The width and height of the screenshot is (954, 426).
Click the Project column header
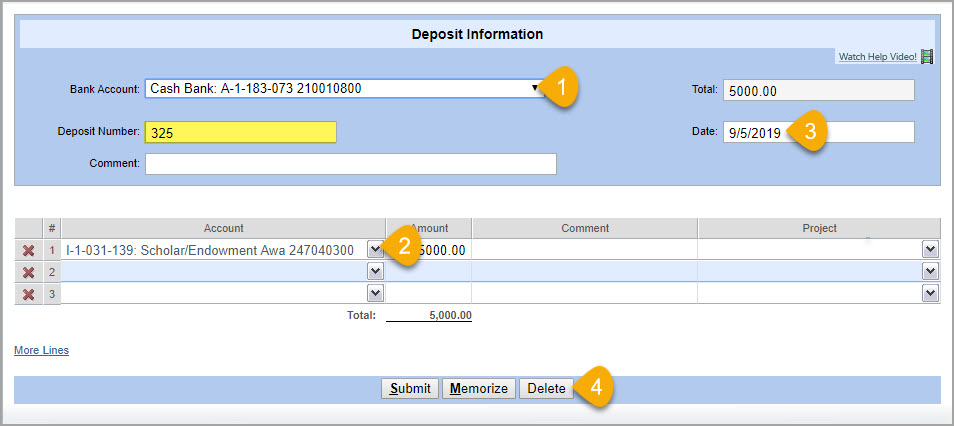pos(819,228)
